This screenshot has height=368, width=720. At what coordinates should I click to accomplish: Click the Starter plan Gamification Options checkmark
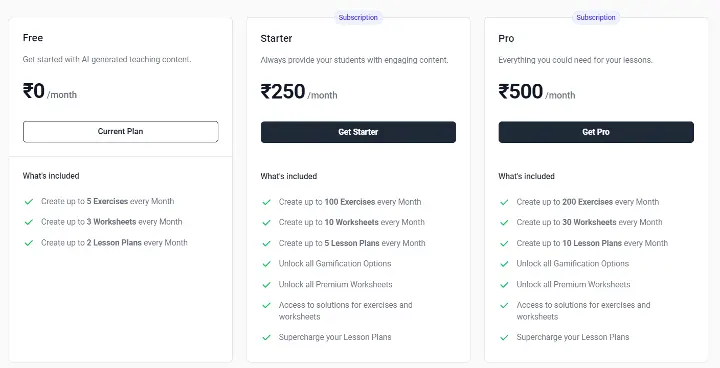[x=266, y=264]
